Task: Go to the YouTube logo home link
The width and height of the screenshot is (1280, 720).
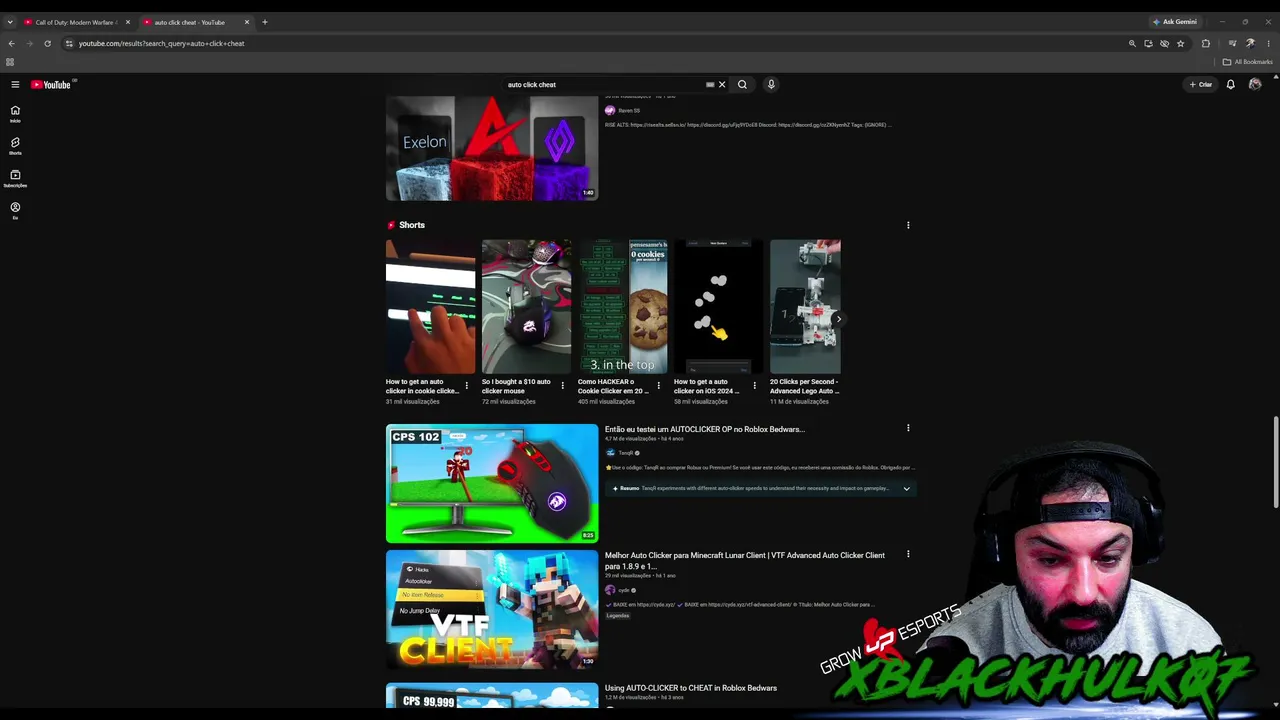Action: tap(51, 85)
